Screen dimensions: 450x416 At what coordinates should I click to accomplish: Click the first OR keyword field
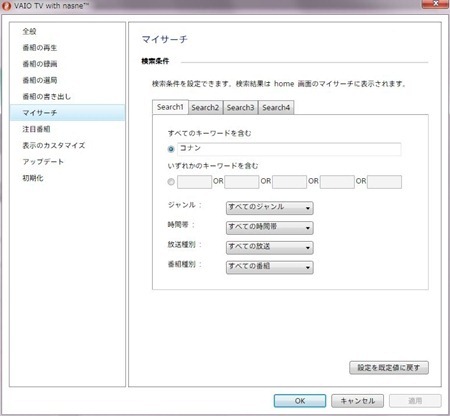pyautogui.click(x=195, y=182)
